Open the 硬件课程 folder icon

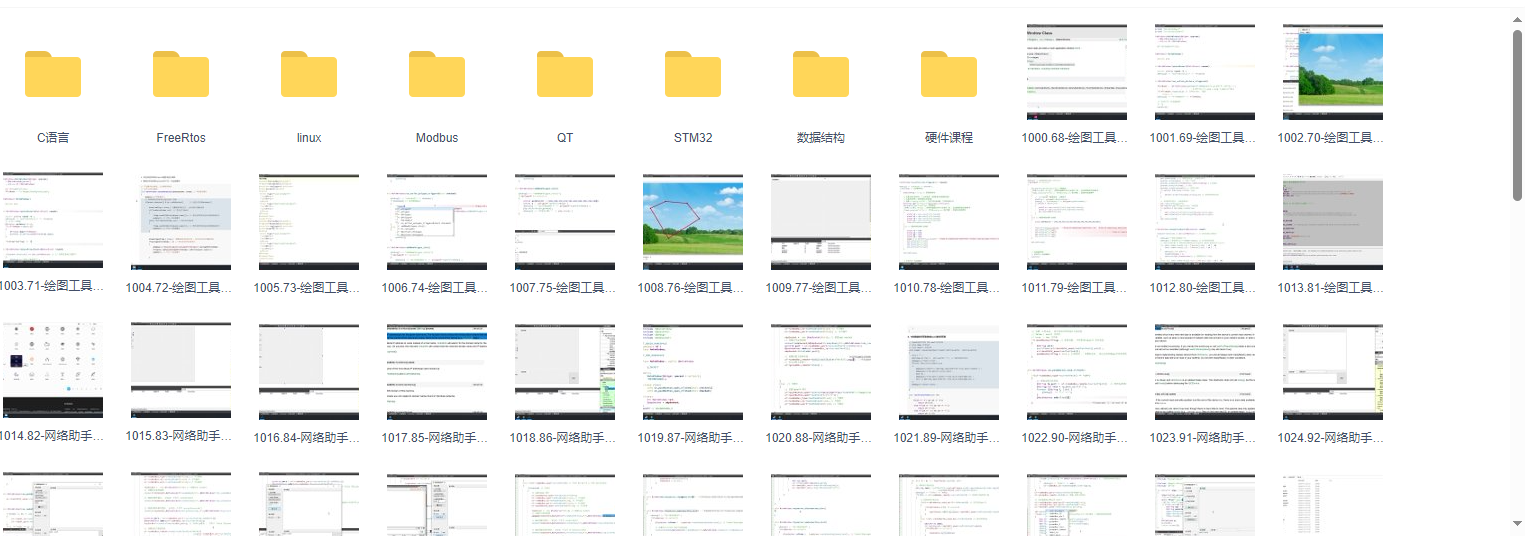[x=949, y=74]
